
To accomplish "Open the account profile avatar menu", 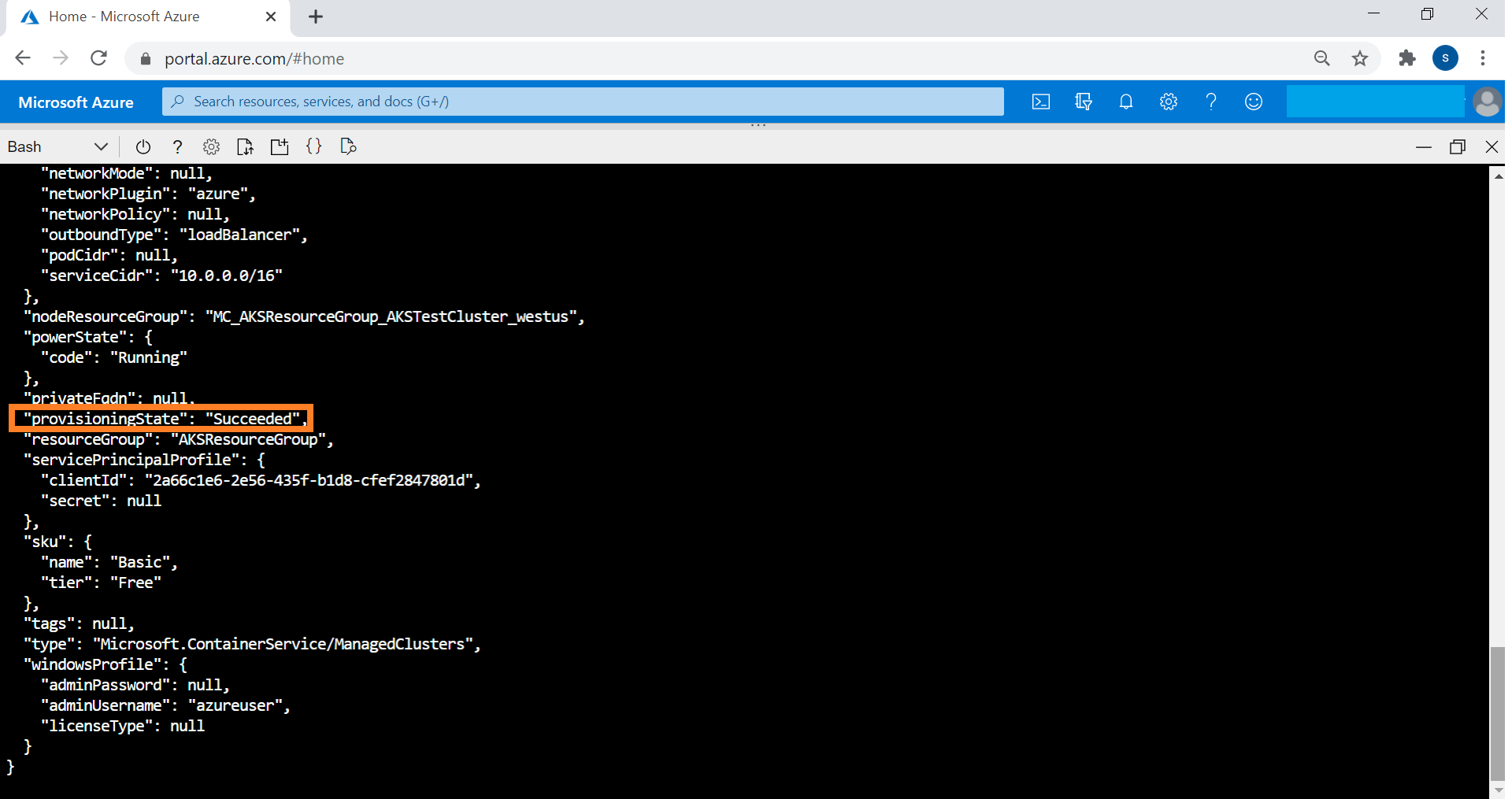I will (x=1486, y=102).
